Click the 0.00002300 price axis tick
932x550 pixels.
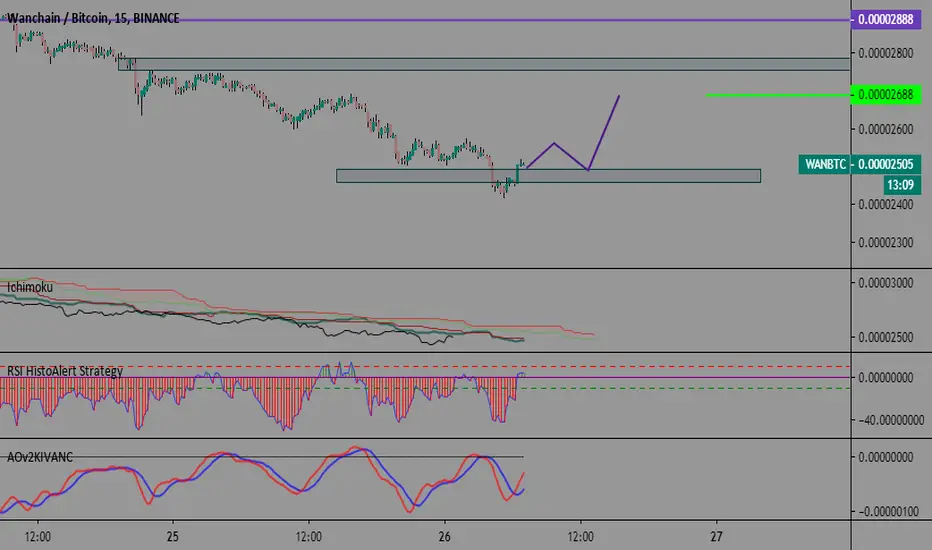886,243
